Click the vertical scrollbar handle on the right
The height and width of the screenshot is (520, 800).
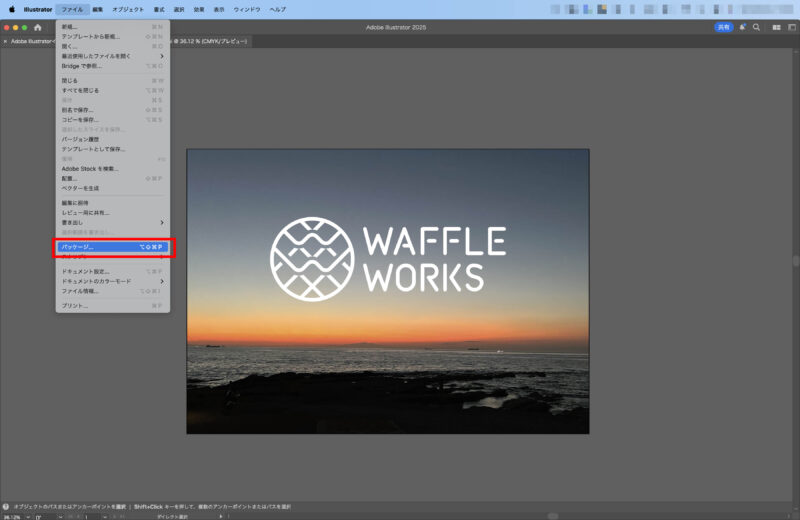click(796, 260)
